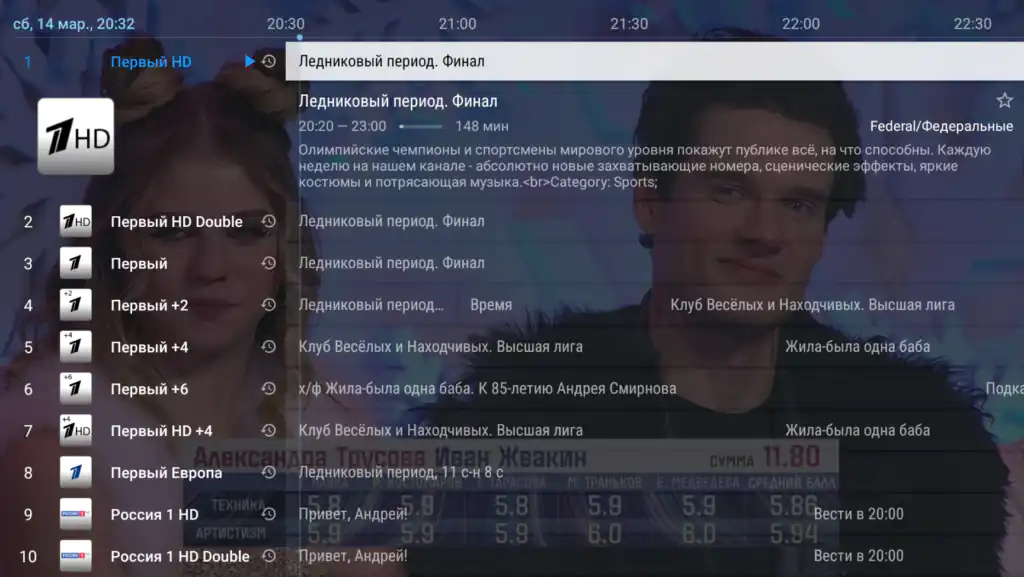Open archive icon for Первый Европа
Viewport: 1024px width, 577px height.
(x=268, y=472)
